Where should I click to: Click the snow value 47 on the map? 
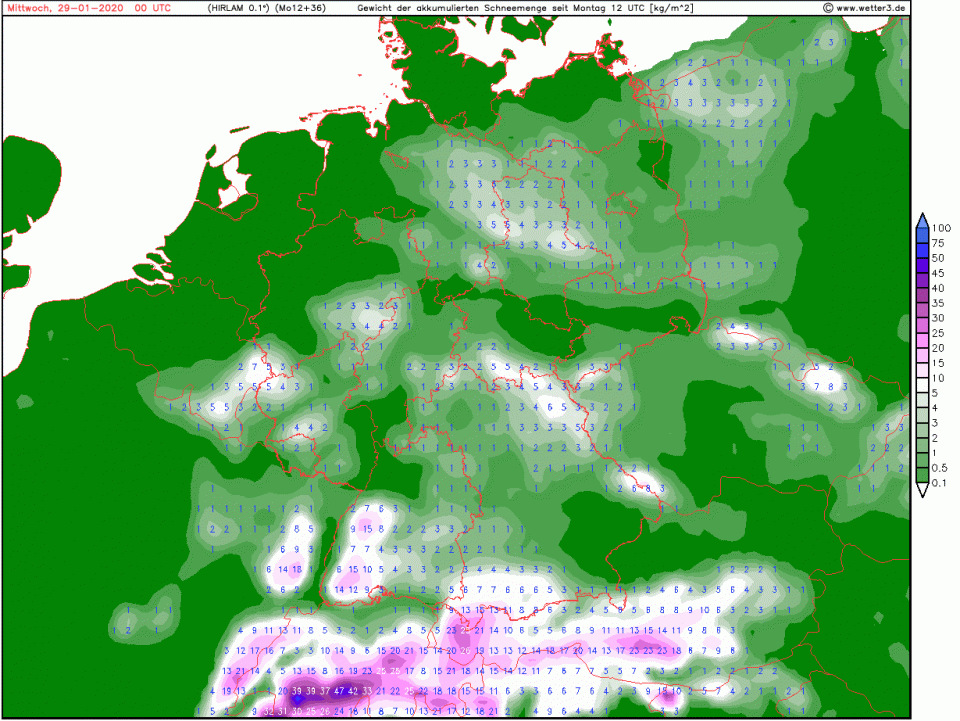click(x=339, y=691)
